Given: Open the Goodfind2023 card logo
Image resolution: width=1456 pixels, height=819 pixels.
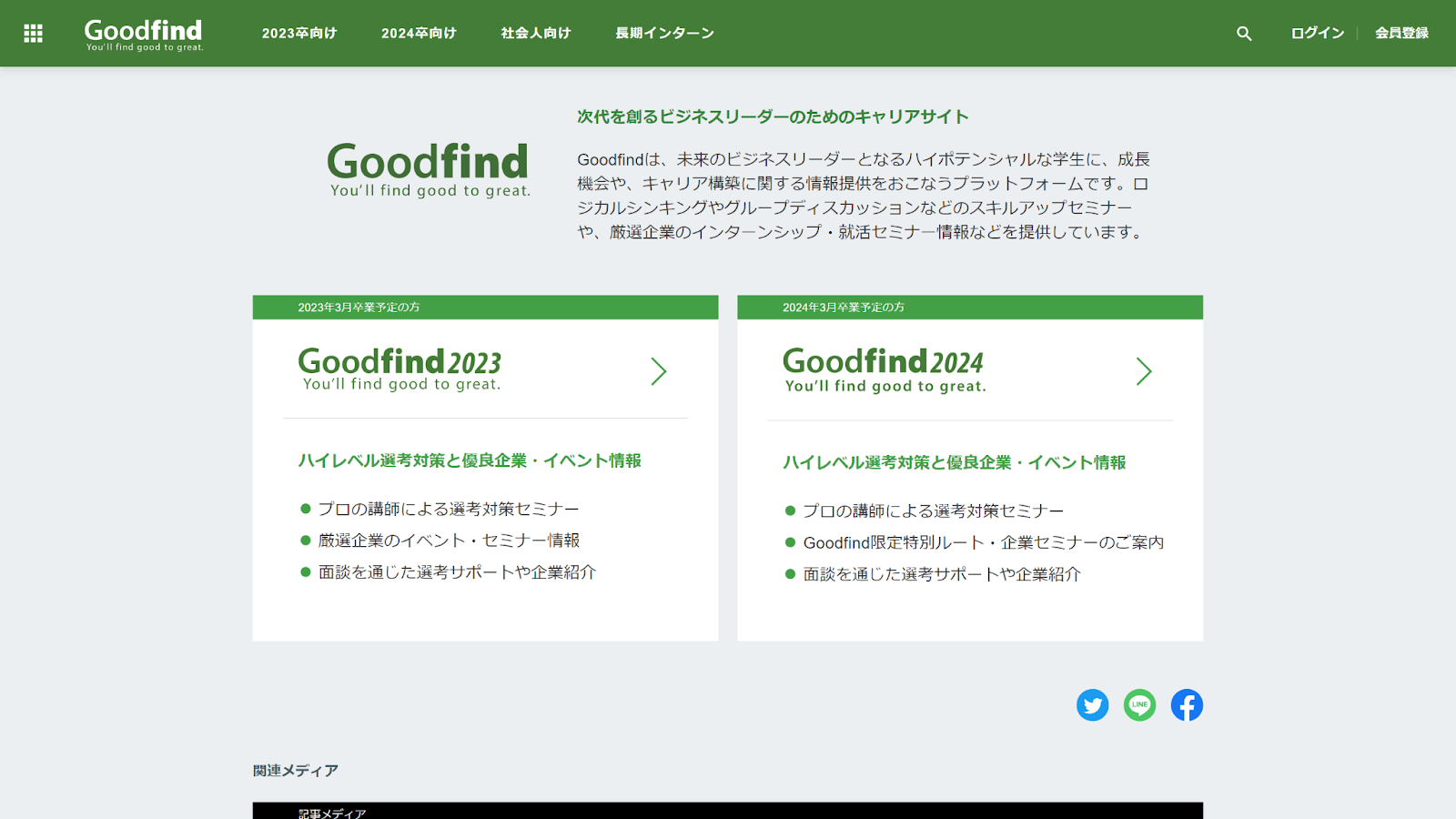Looking at the screenshot, I should (400, 369).
